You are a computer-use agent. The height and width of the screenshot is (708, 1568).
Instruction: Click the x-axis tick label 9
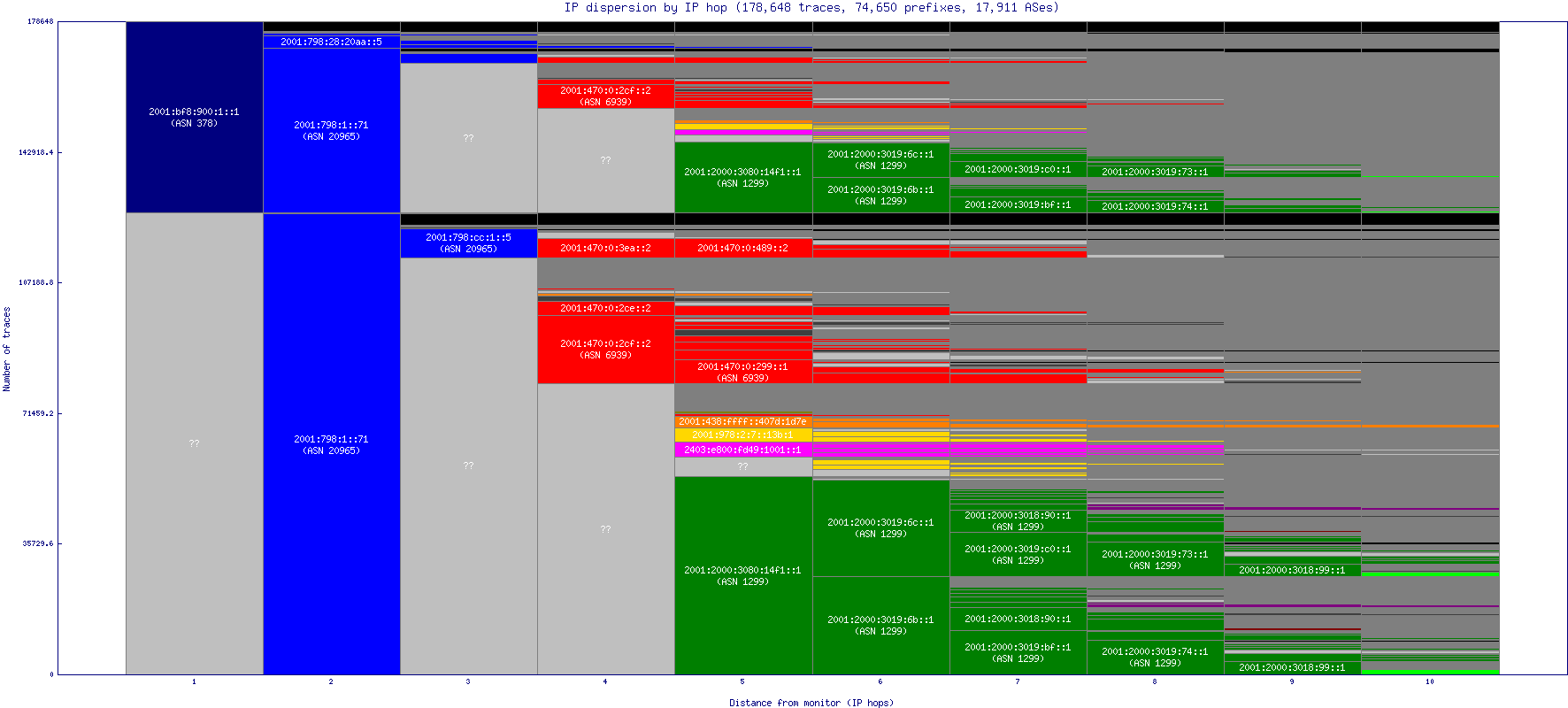click(x=1292, y=681)
